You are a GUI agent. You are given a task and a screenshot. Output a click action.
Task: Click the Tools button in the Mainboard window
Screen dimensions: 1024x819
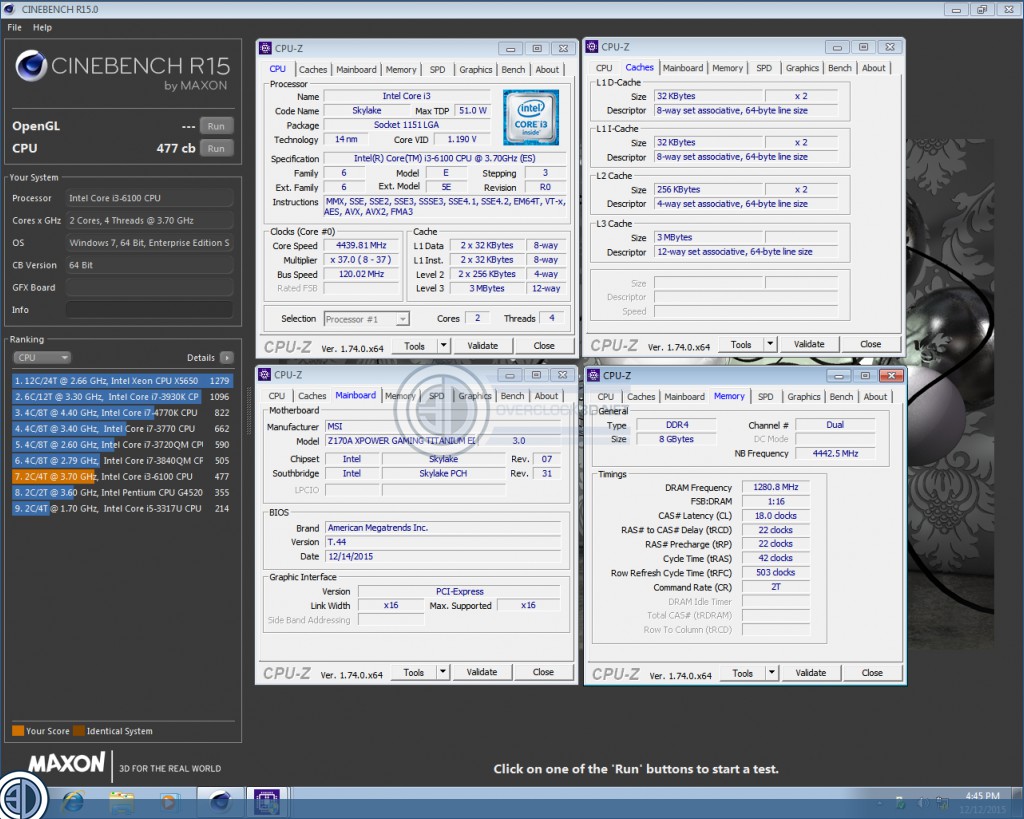click(x=413, y=672)
